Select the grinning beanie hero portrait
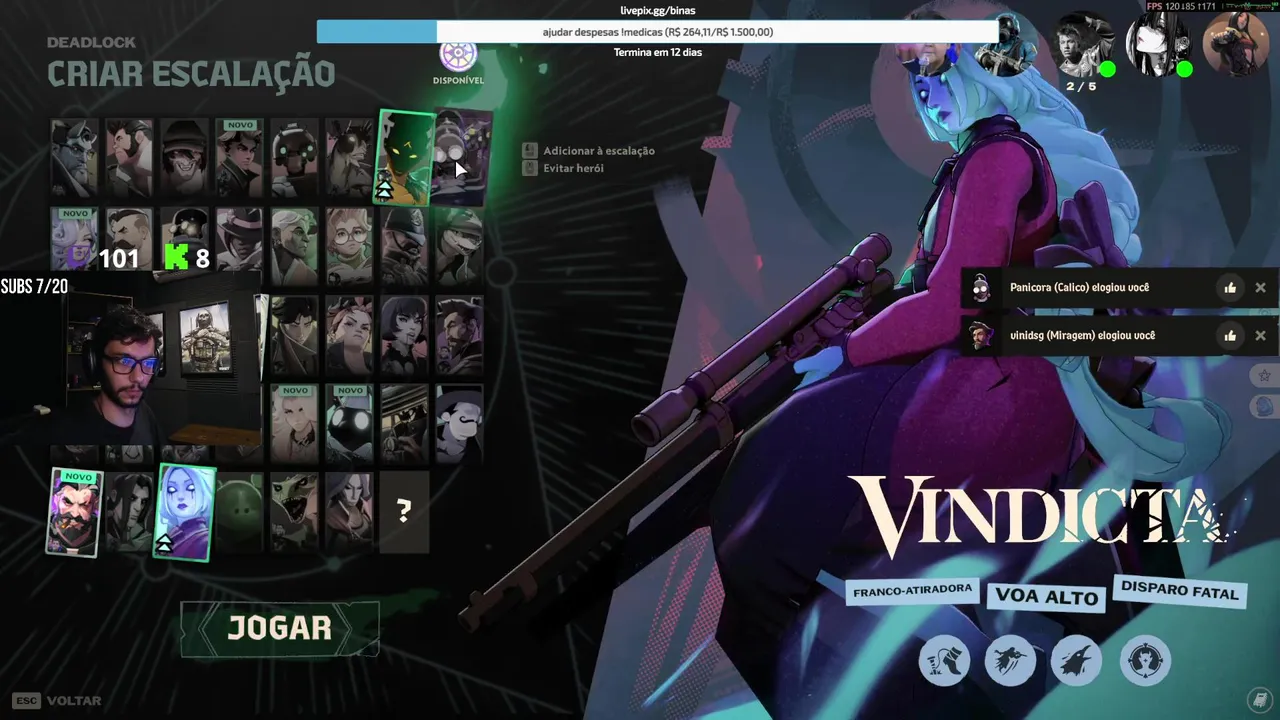 [185, 158]
